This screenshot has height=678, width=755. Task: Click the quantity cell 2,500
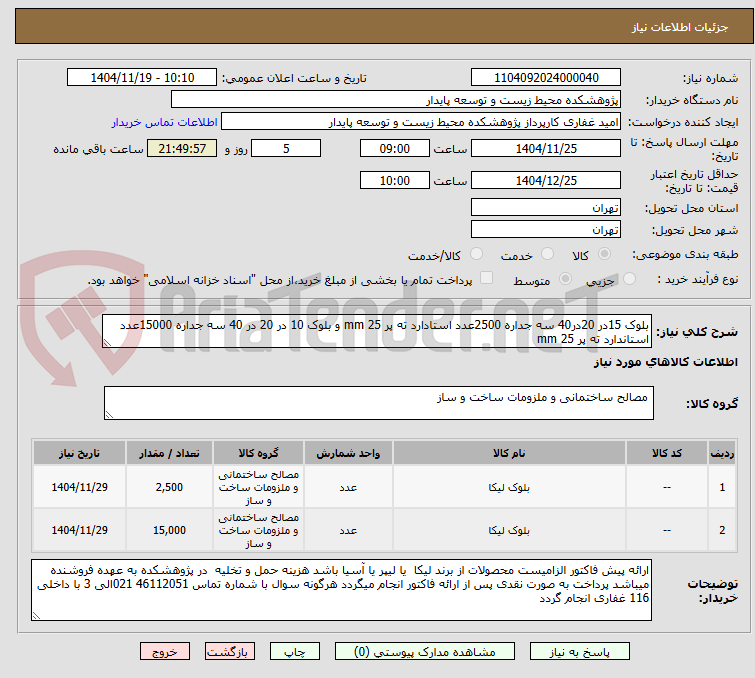(x=169, y=487)
